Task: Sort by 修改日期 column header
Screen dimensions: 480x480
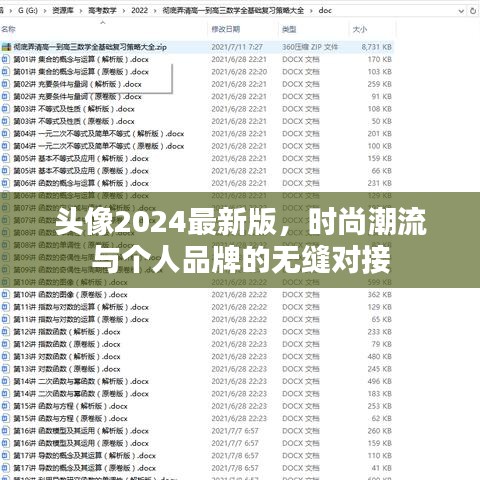Action: click(x=226, y=29)
